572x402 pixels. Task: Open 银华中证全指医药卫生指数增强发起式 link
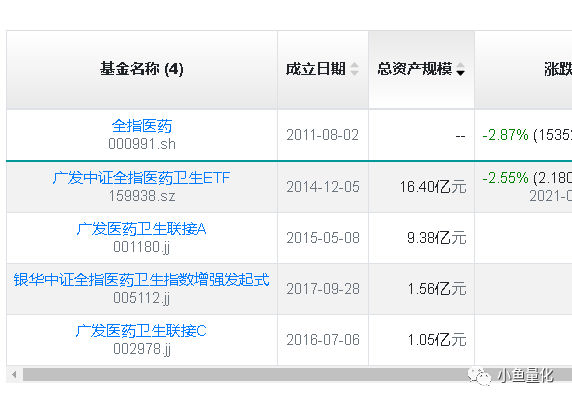tap(141, 280)
